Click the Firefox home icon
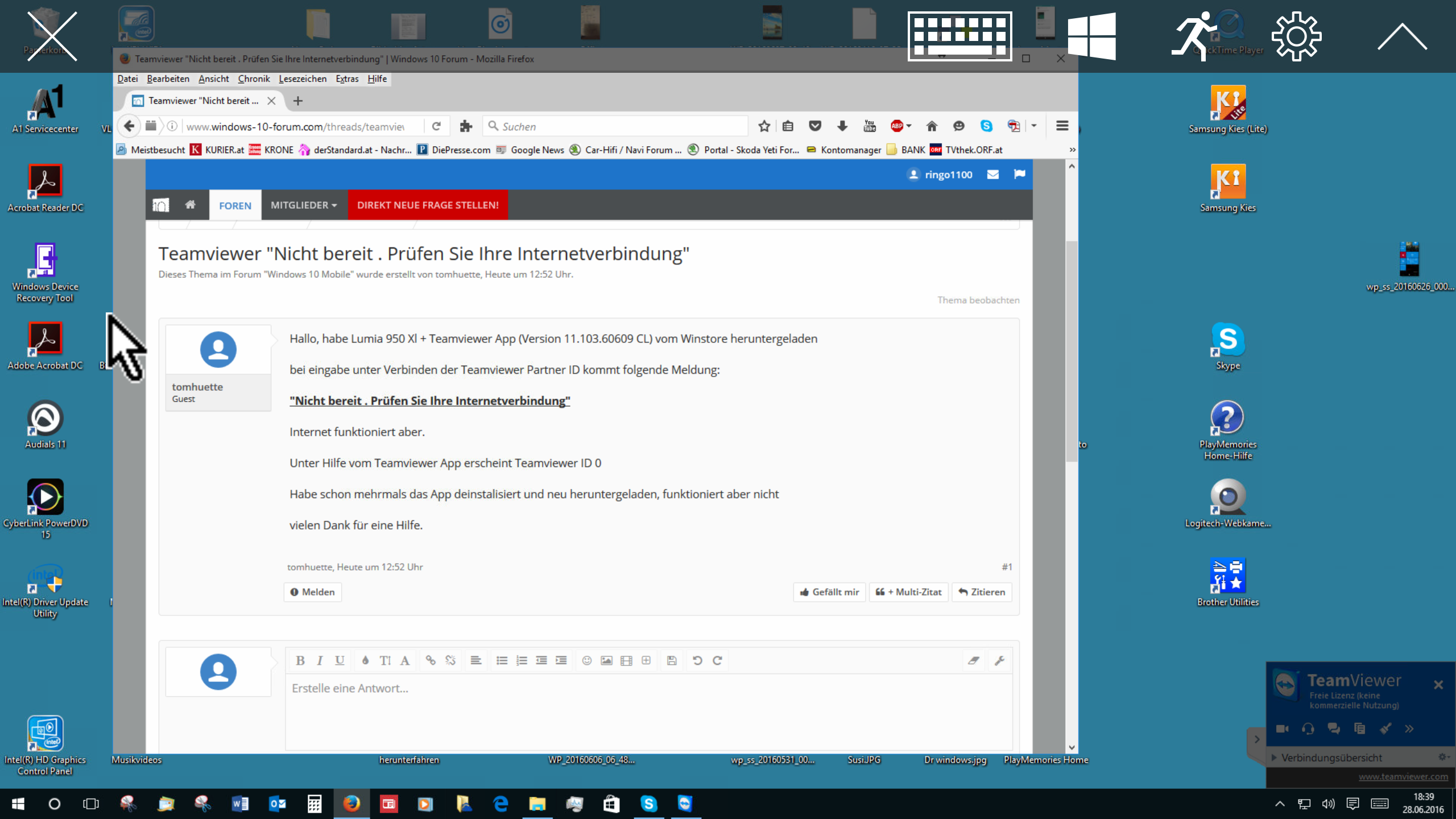 [932, 126]
